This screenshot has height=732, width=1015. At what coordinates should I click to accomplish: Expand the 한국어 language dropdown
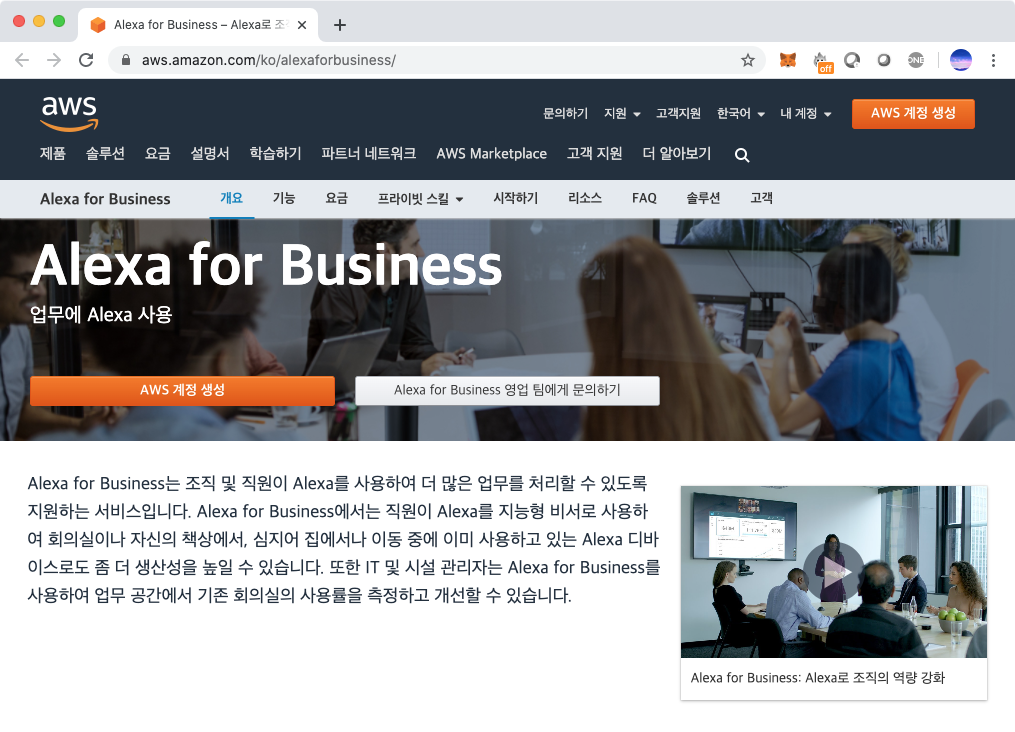(x=741, y=113)
